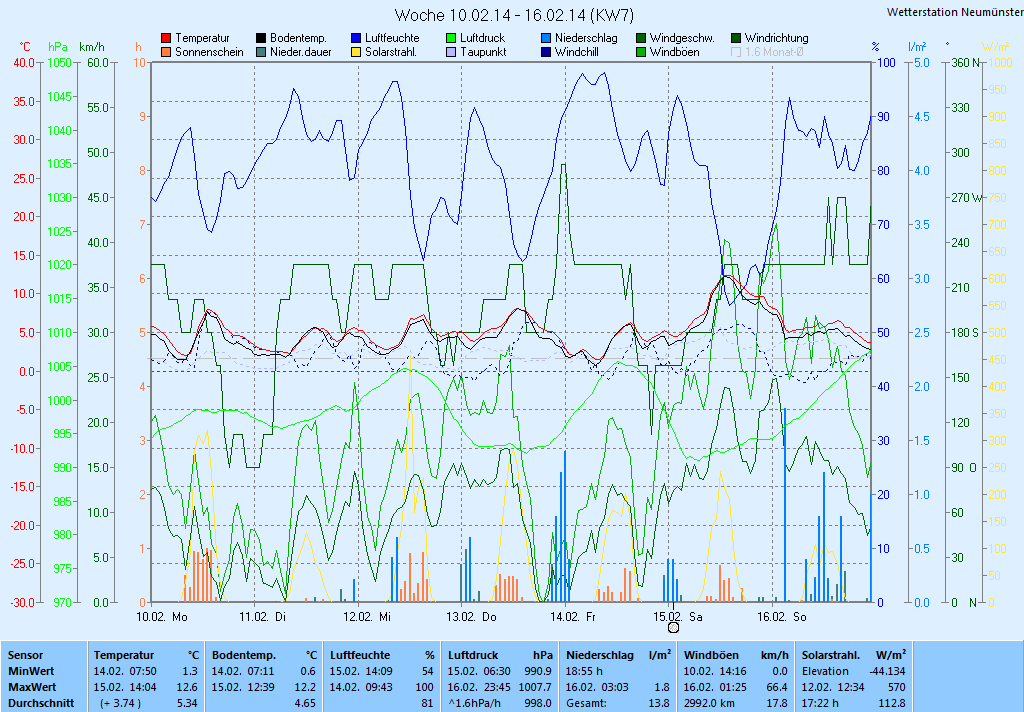Toggle the orange Sonnenschein legend box
Screen dimensions: 1024x712
(x=166, y=52)
